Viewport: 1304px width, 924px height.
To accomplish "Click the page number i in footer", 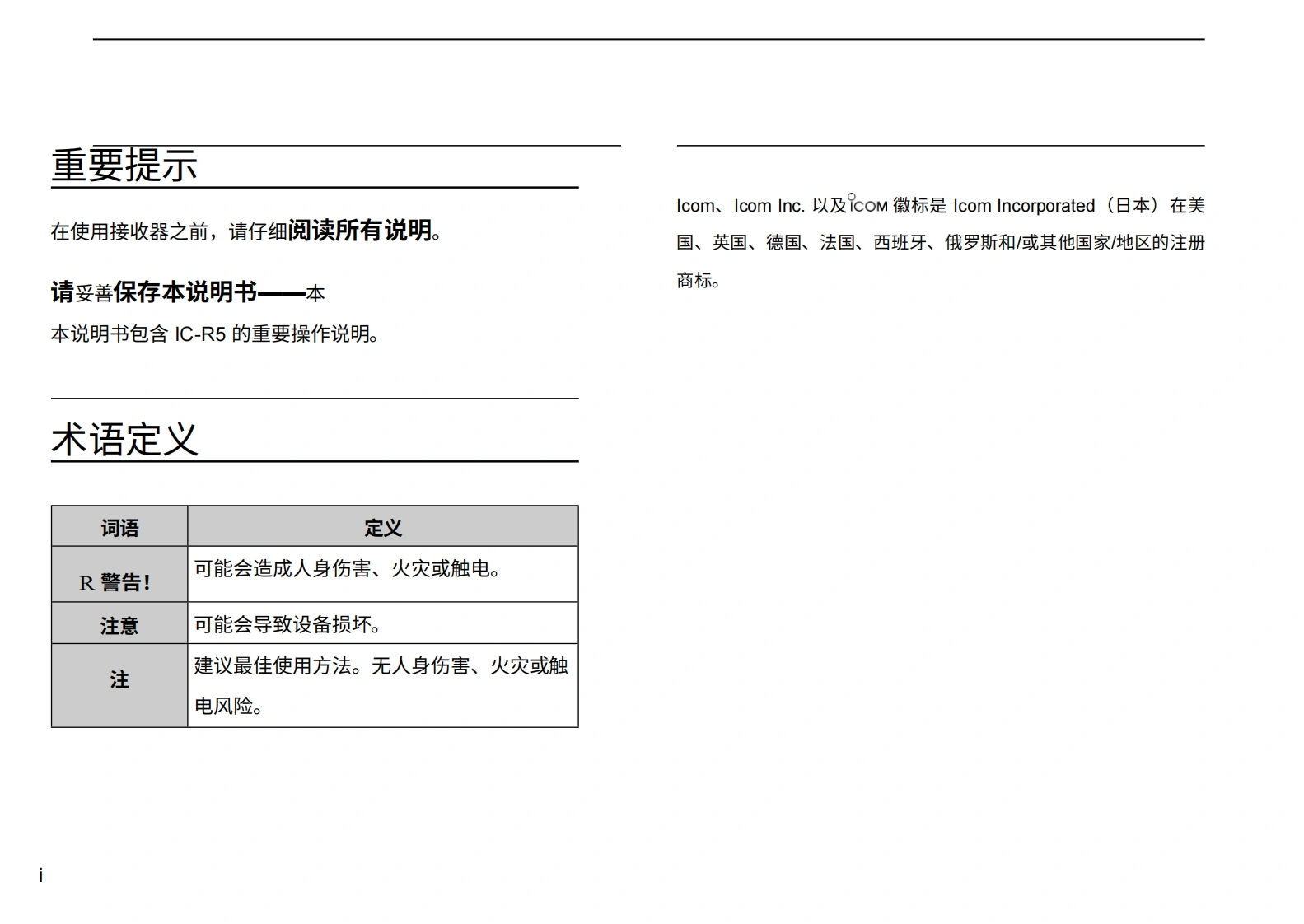I will (x=40, y=876).
